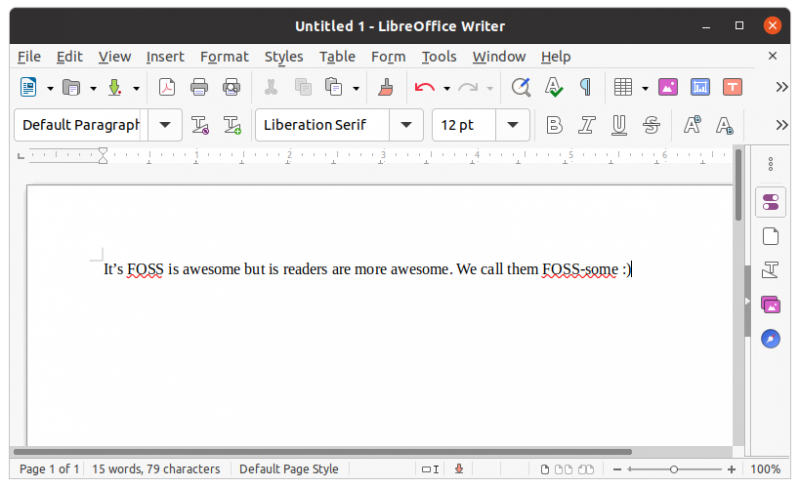
Task: Click Default Page Style in status bar
Action: coord(289,469)
